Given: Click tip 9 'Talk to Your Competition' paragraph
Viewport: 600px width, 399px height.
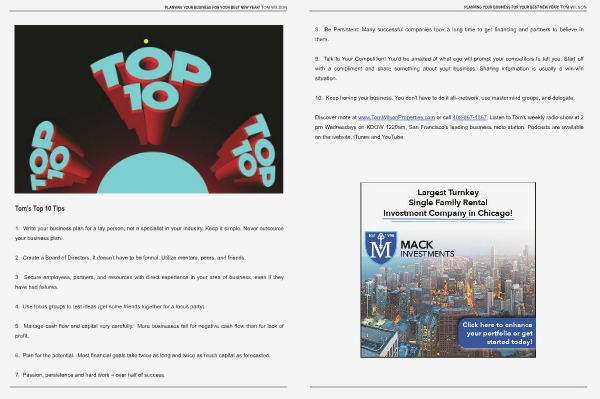Looking at the screenshot, I should click(x=449, y=68).
